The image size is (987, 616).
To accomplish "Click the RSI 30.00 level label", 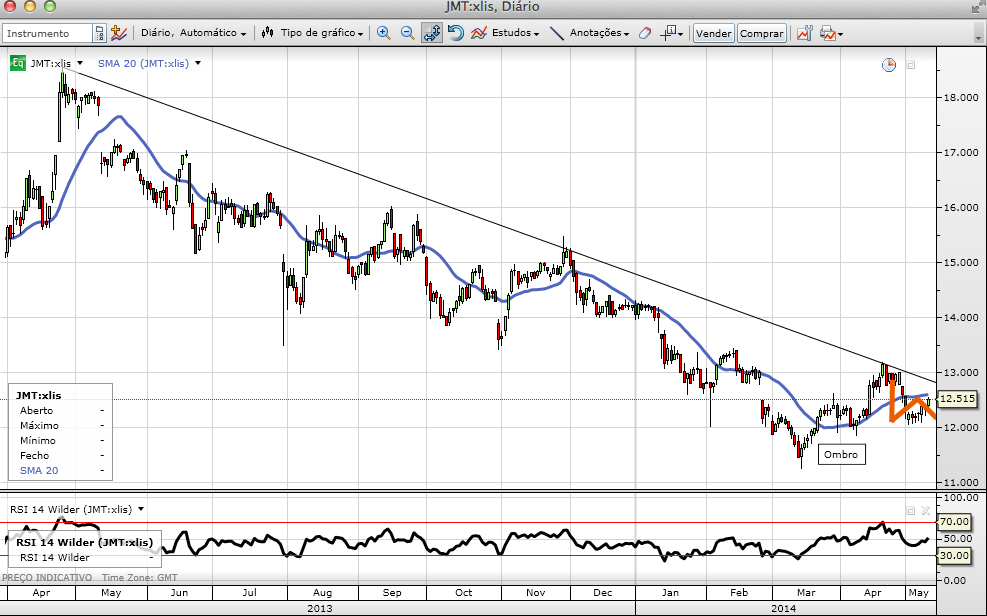I will [x=954, y=555].
